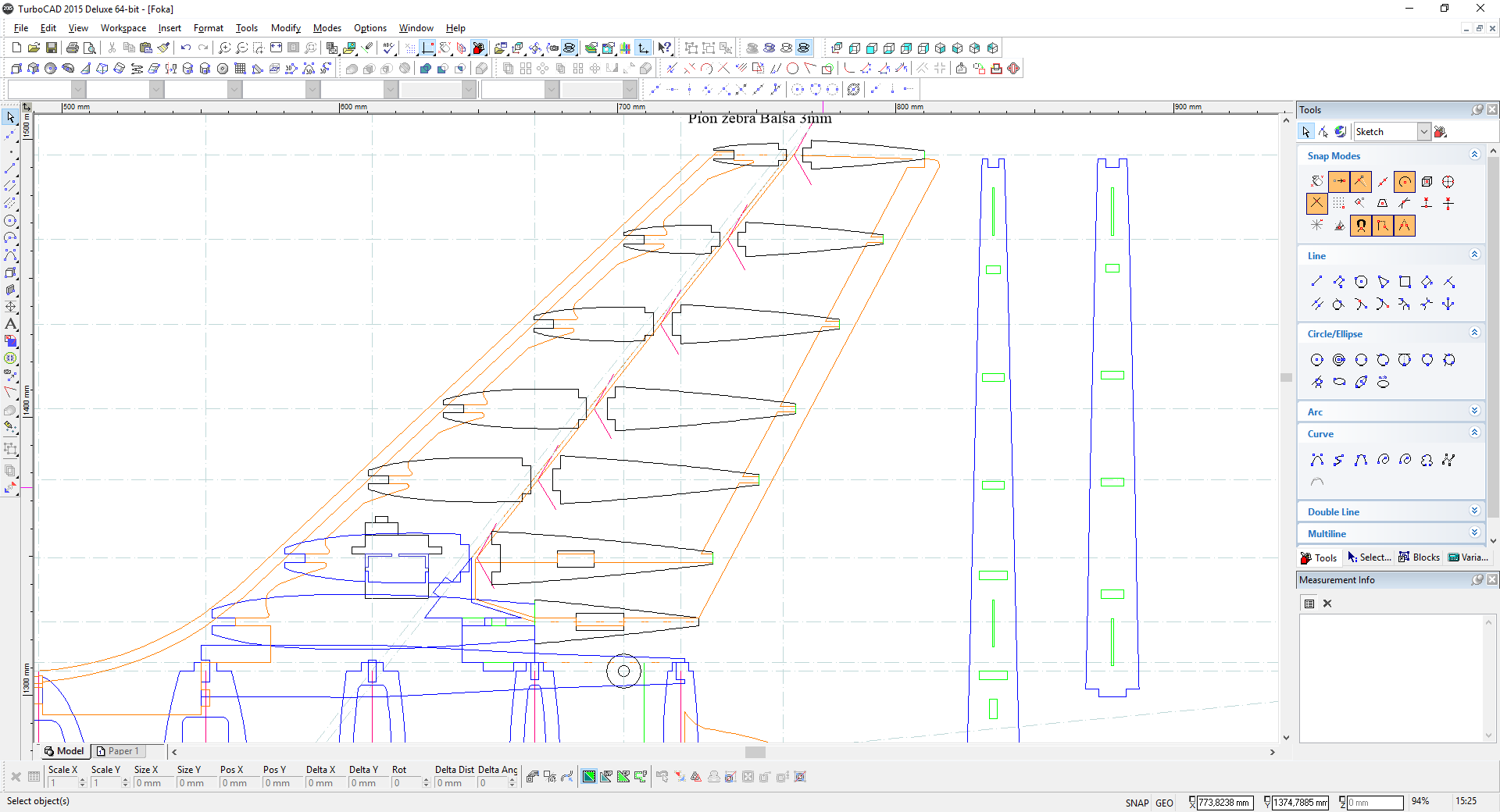Click the Scale X input field
Screen dimensions: 1500x812
(x=62, y=783)
